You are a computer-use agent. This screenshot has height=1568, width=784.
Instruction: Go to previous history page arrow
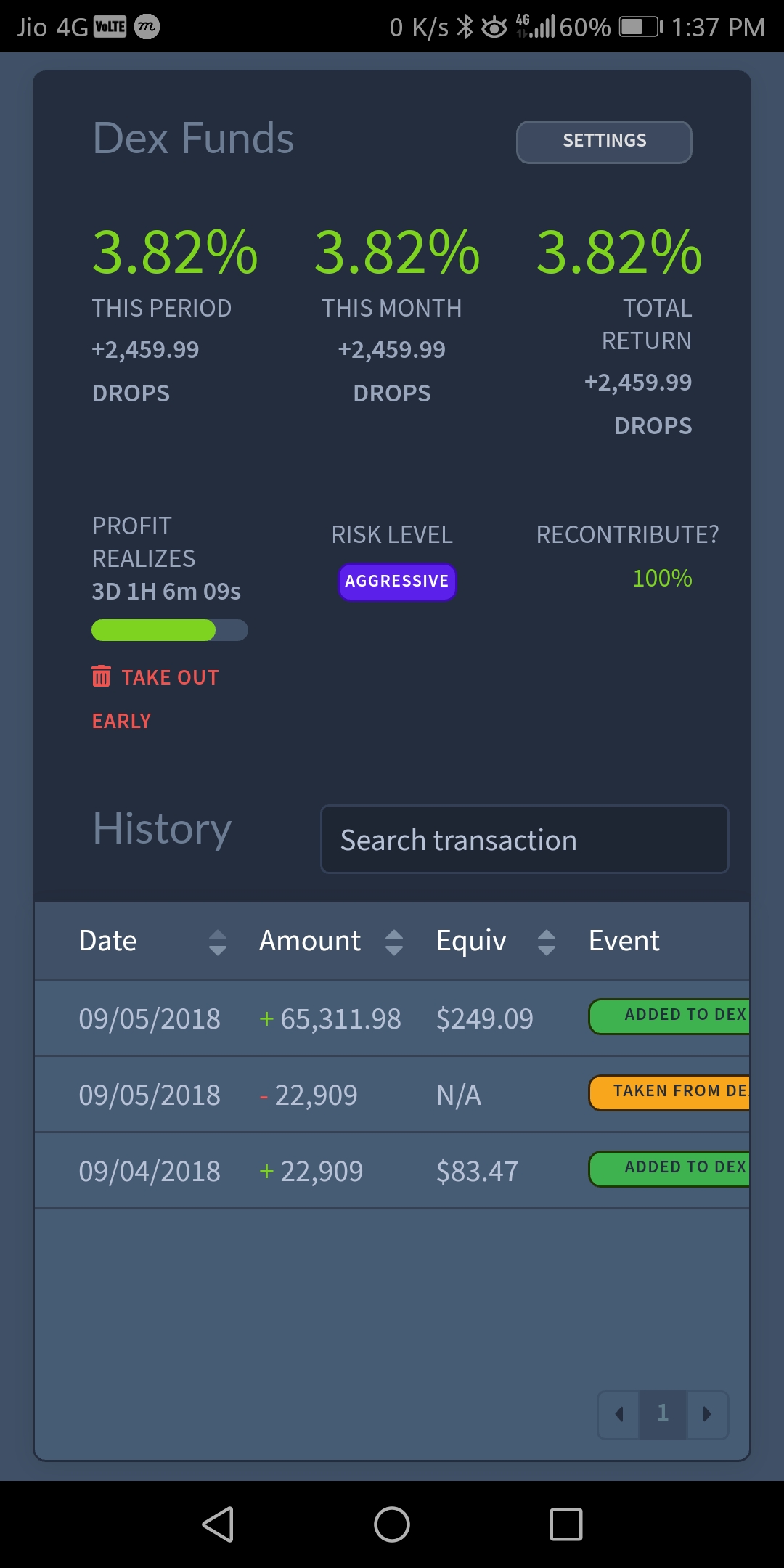(618, 1414)
